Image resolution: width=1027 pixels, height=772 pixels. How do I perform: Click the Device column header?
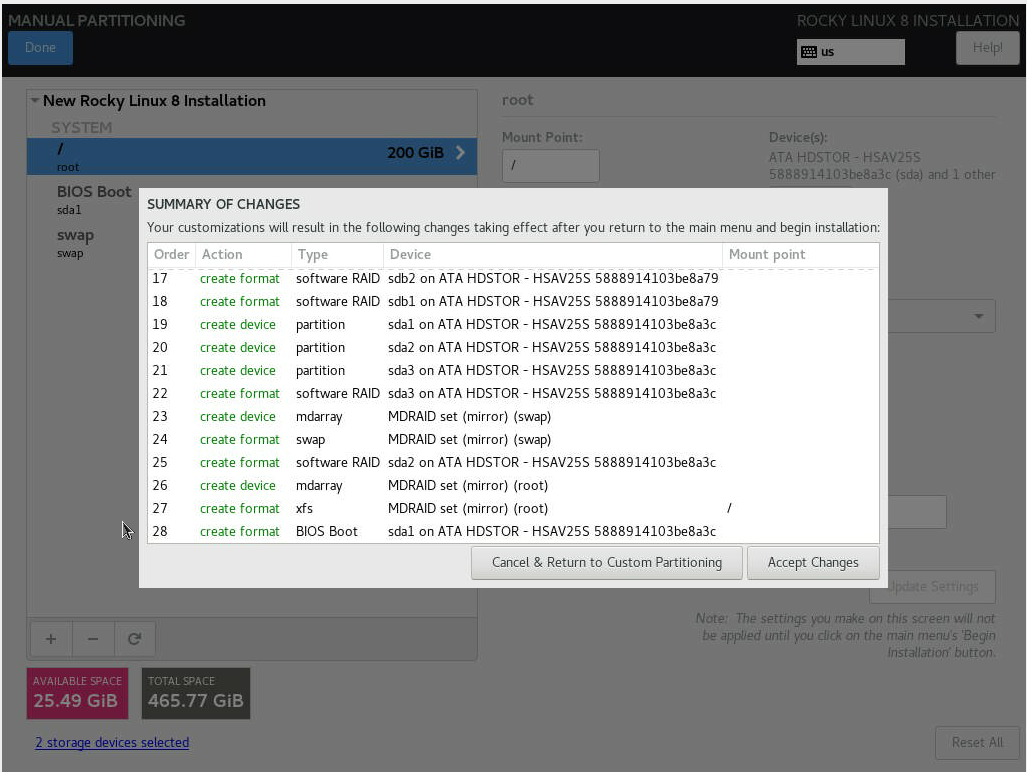(x=552, y=255)
